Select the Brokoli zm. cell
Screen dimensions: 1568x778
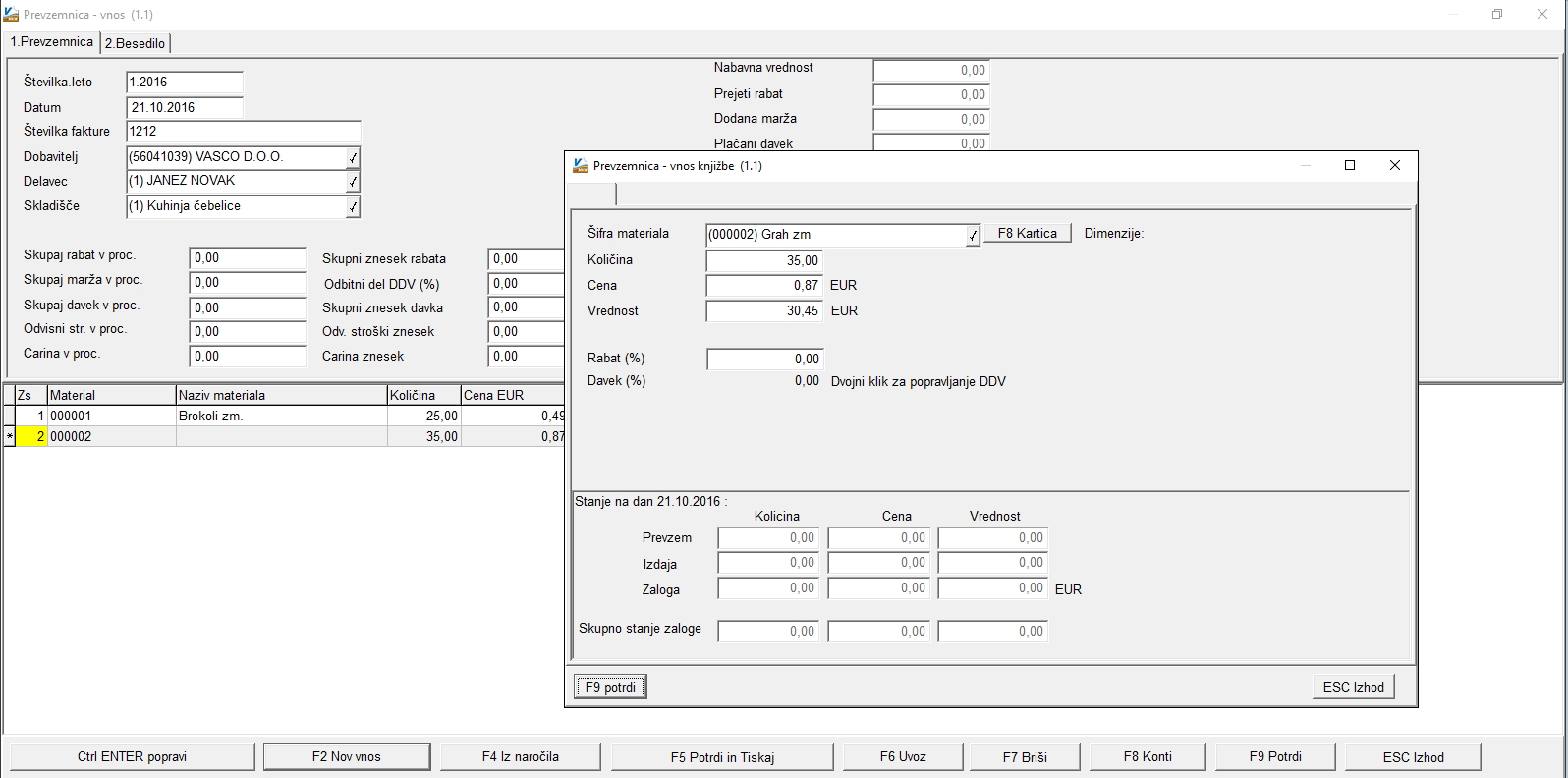click(x=281, y=416)
